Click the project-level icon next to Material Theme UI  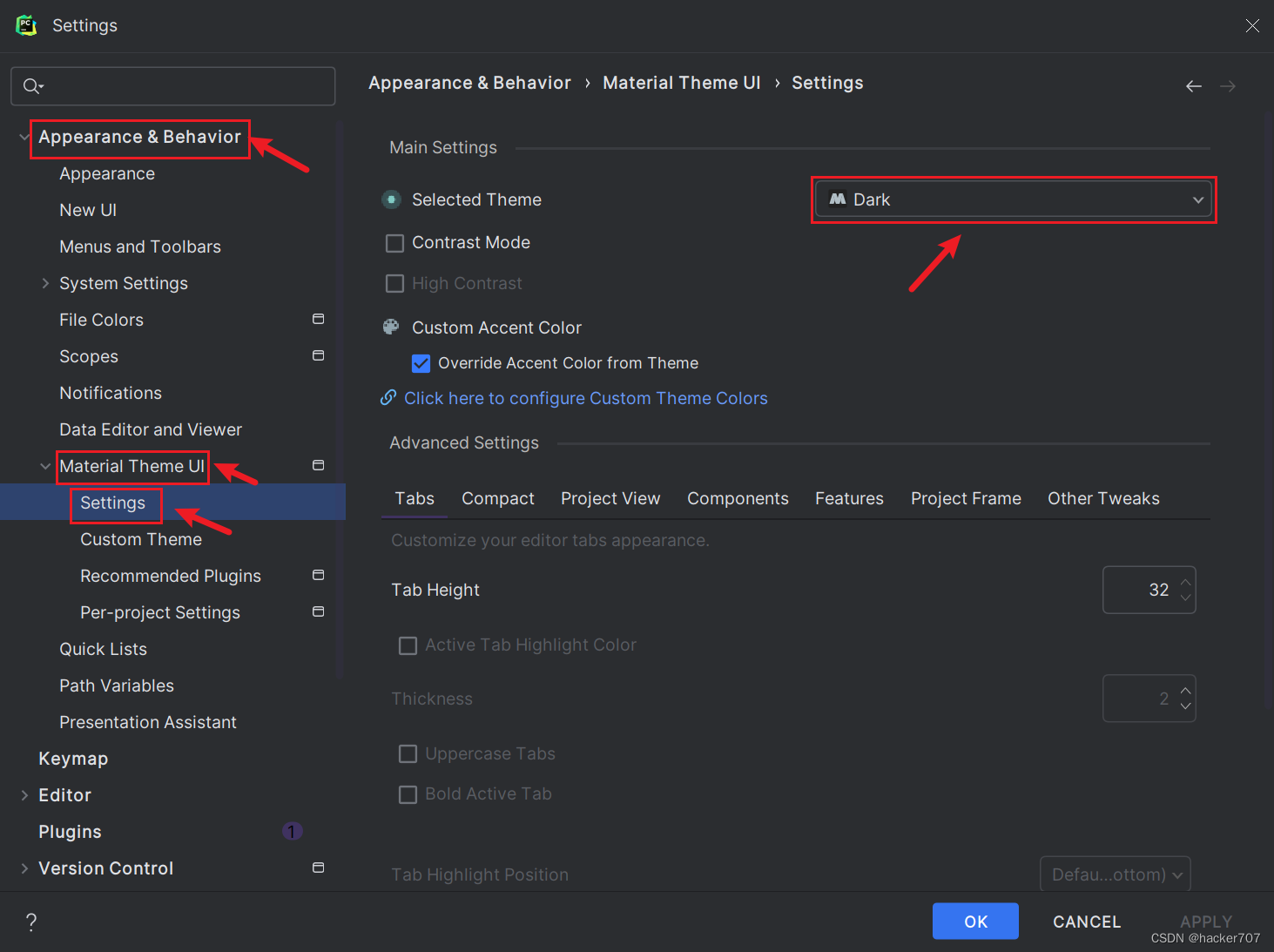click(319, 466)
